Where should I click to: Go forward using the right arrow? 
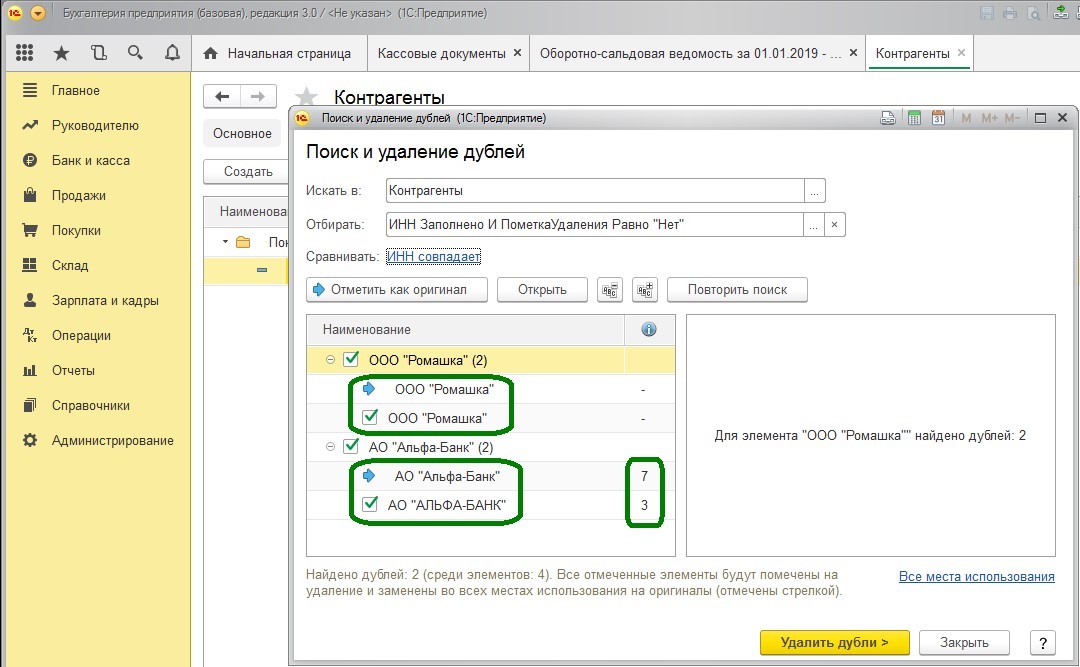[258, 96]
